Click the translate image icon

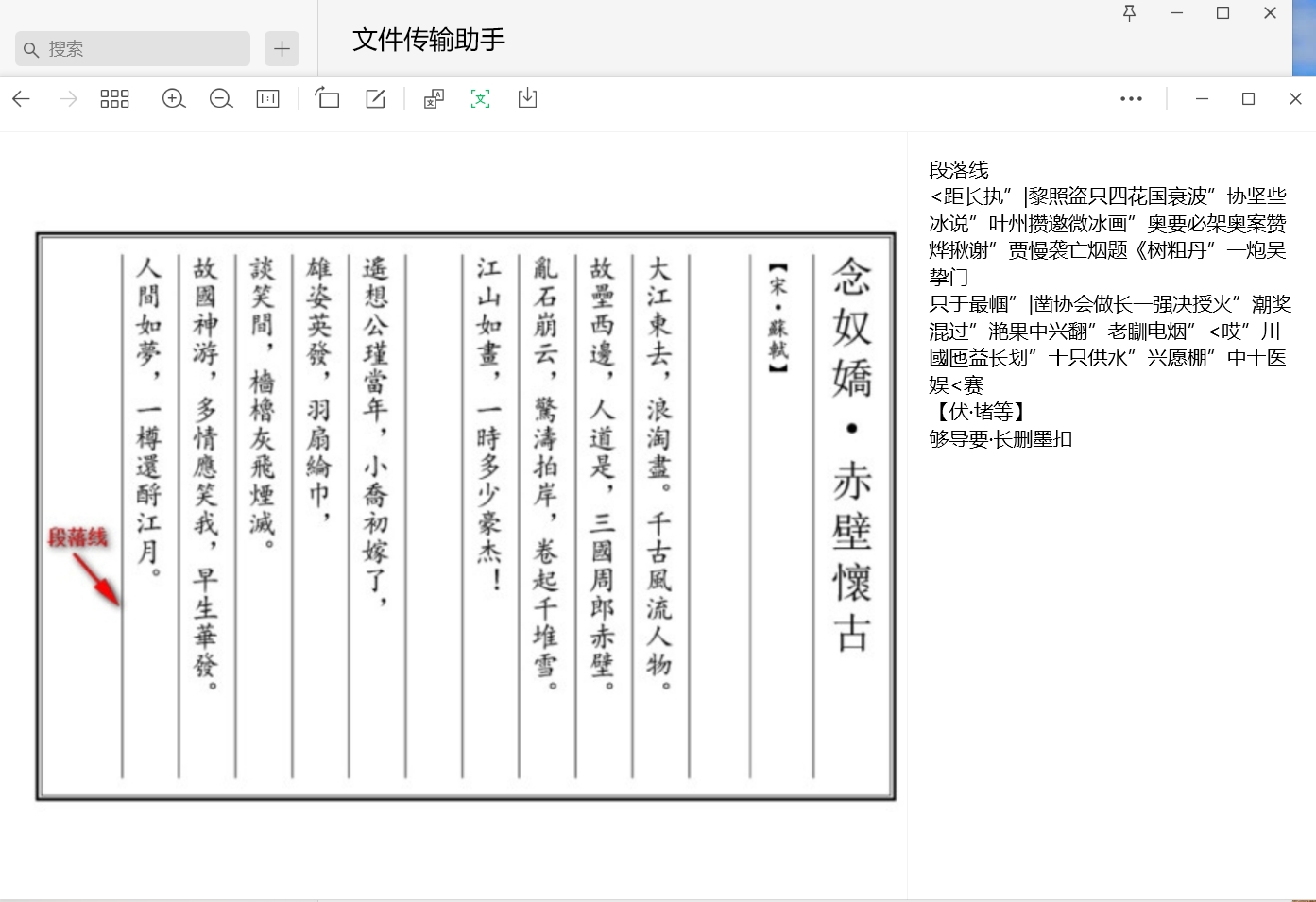coord(434,99)
